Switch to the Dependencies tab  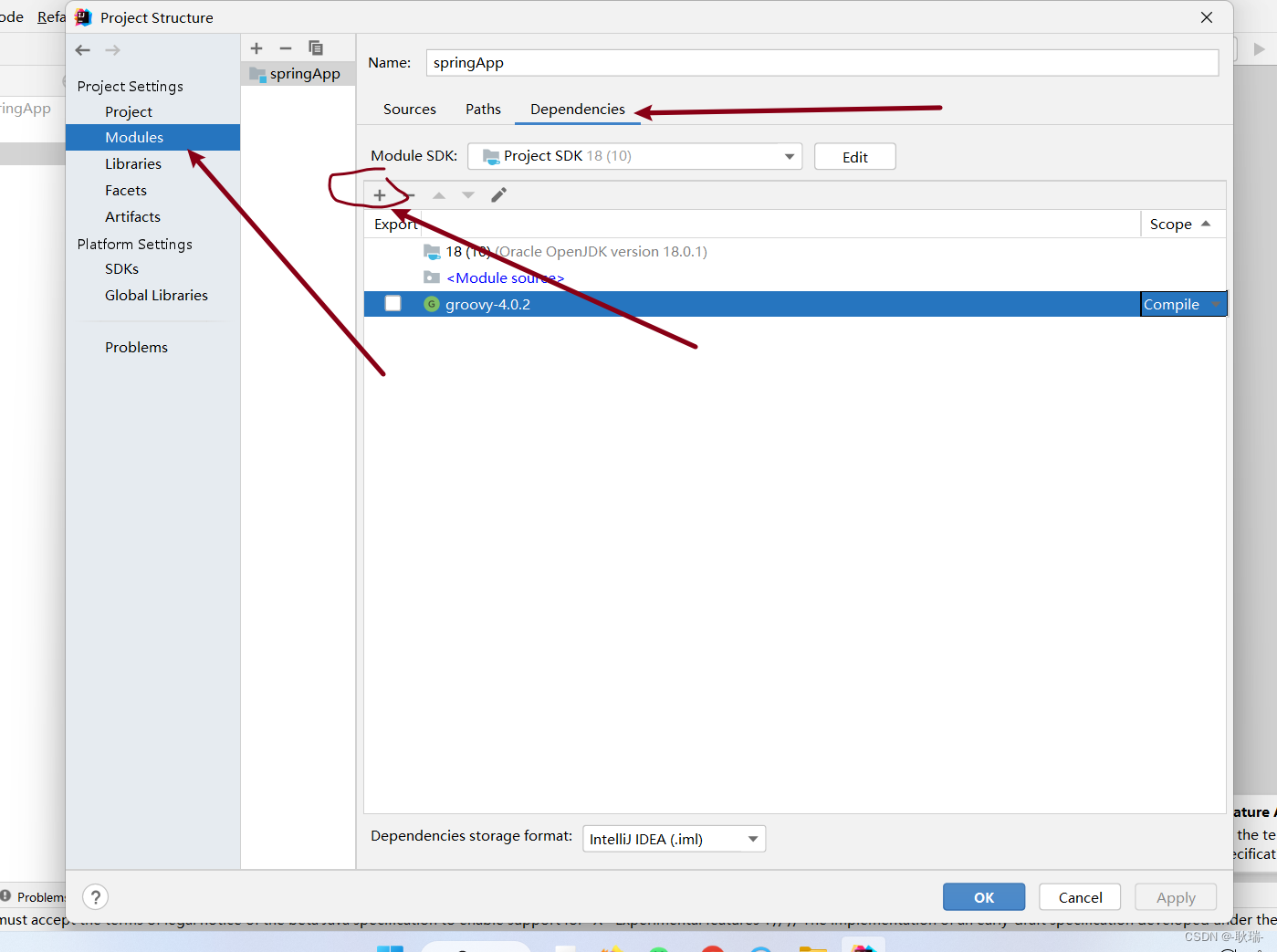578,110
